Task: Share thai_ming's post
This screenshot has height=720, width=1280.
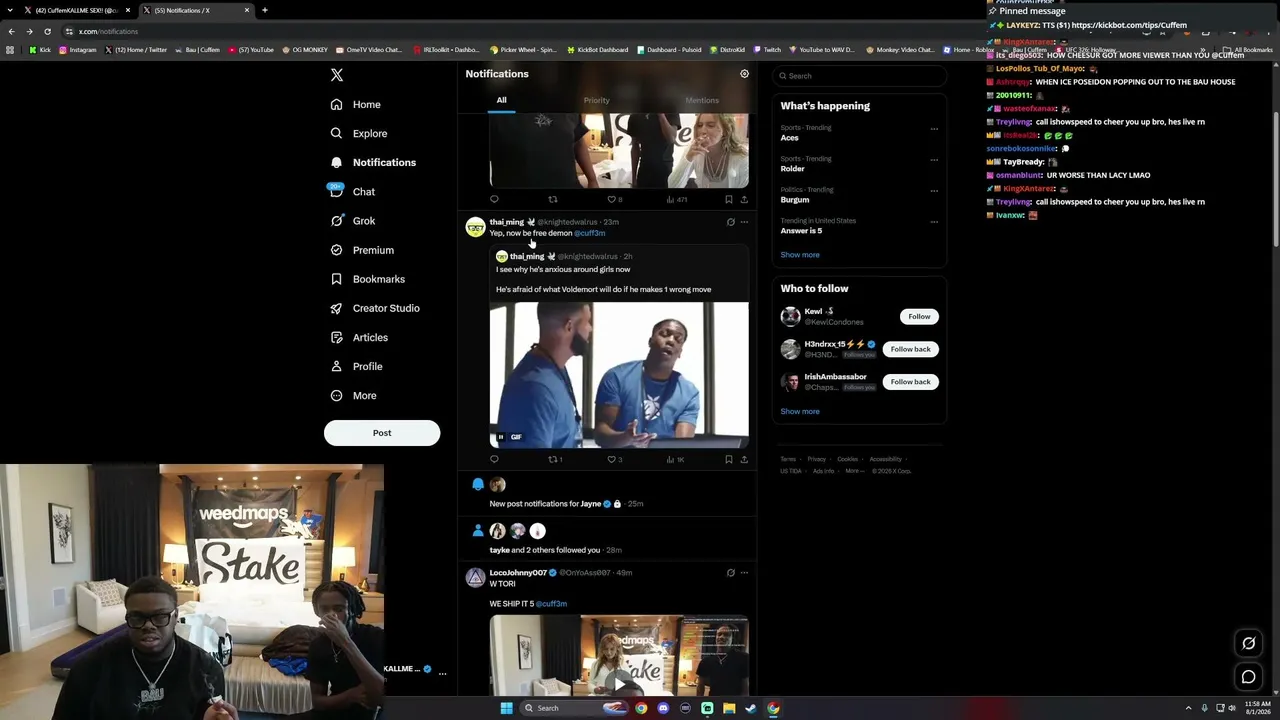Action: pyautogui.click(x=744, y=460)
